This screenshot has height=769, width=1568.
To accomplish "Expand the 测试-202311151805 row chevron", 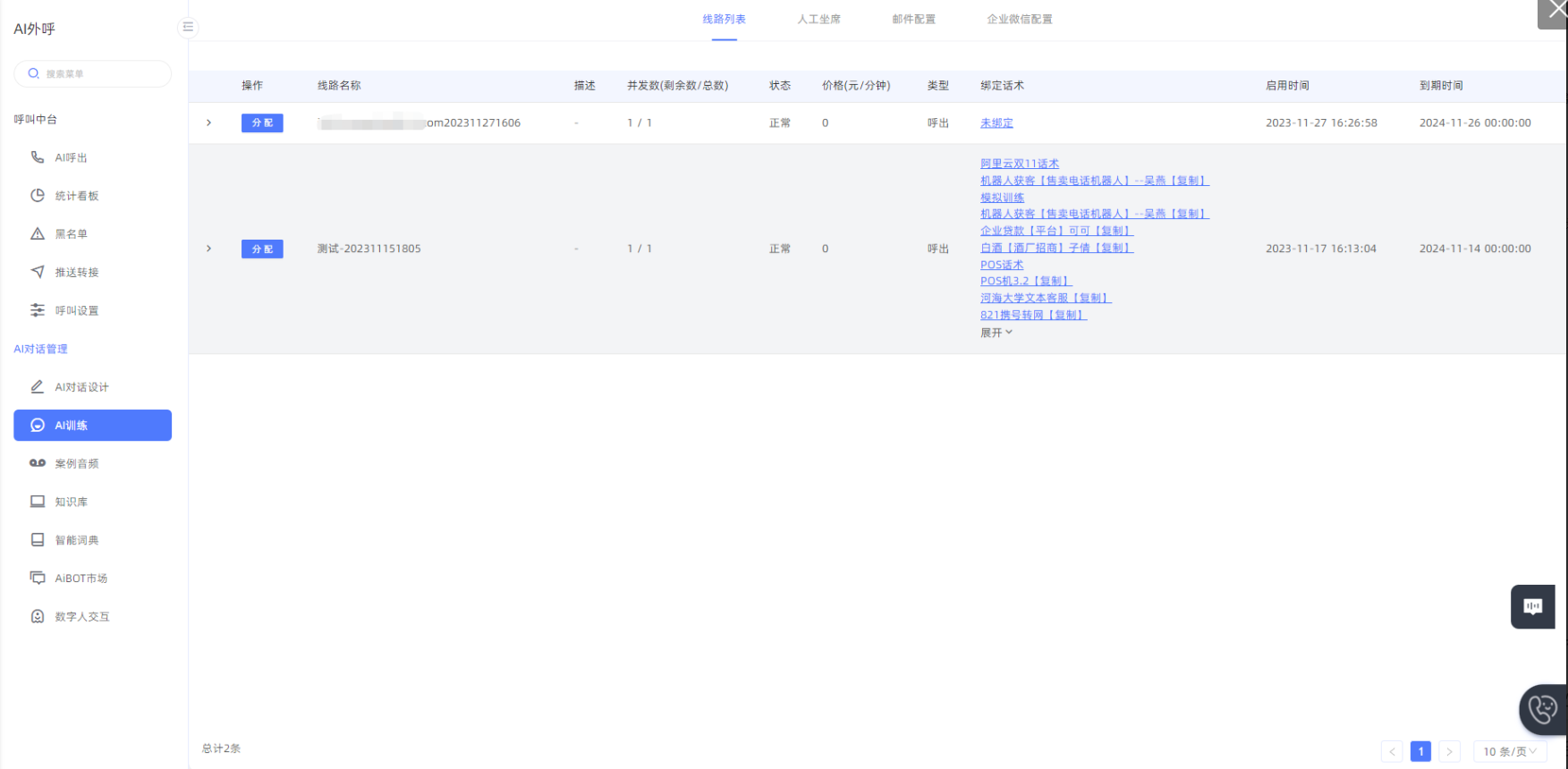I will (x=209, y=249).
